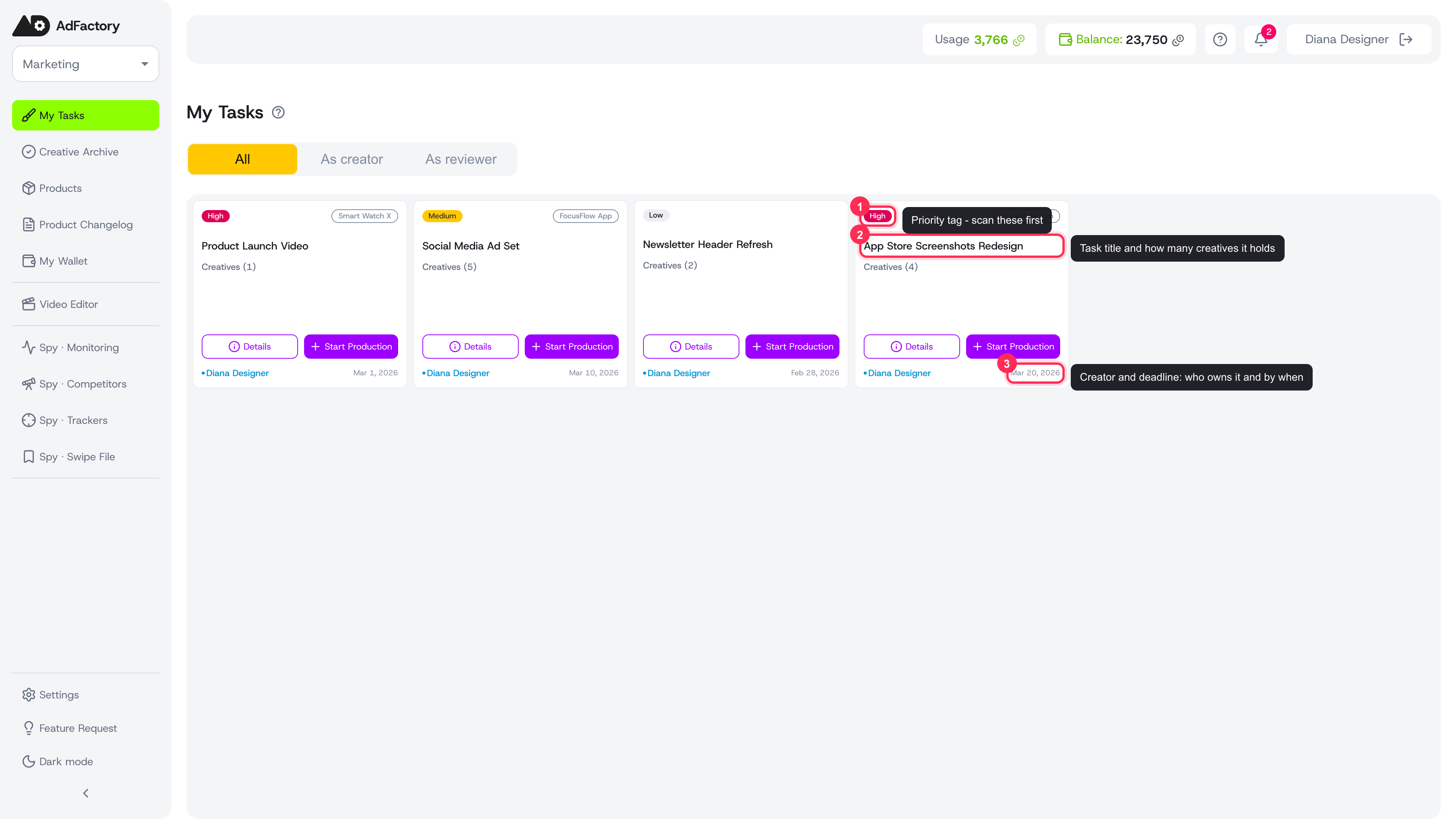This screenshot has width=1456, height=819.
Task: Open help icon next to My Tasks title
Action: pyautogui.click(x=278, y=113)
